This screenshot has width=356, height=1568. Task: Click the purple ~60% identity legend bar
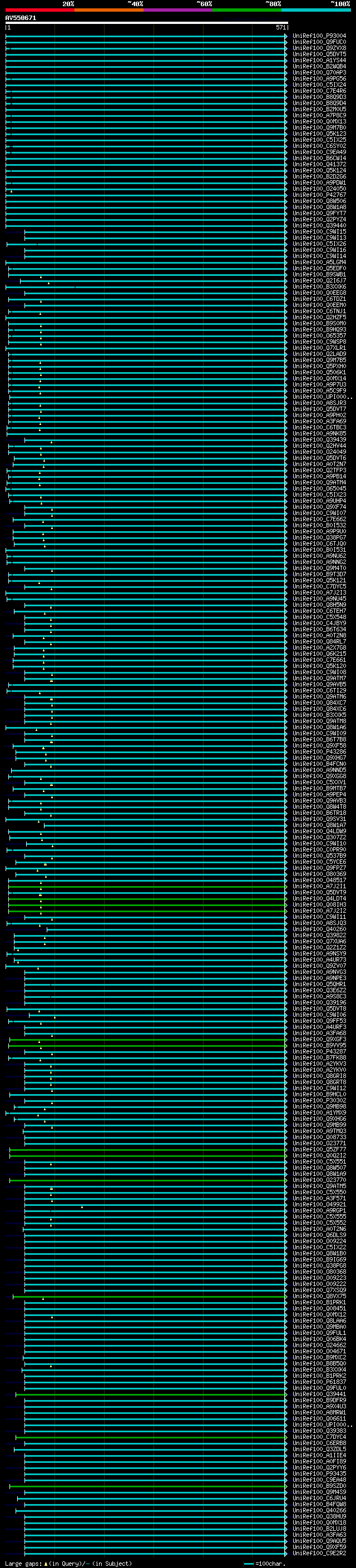tap(179, 10)
